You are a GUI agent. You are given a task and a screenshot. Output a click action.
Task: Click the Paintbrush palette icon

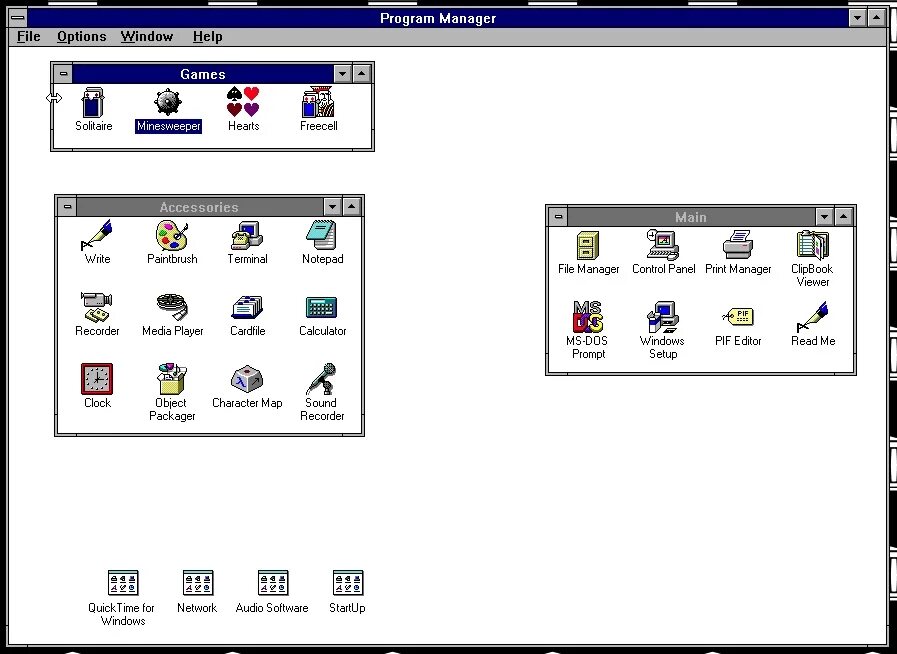click(x=172, y=235)
